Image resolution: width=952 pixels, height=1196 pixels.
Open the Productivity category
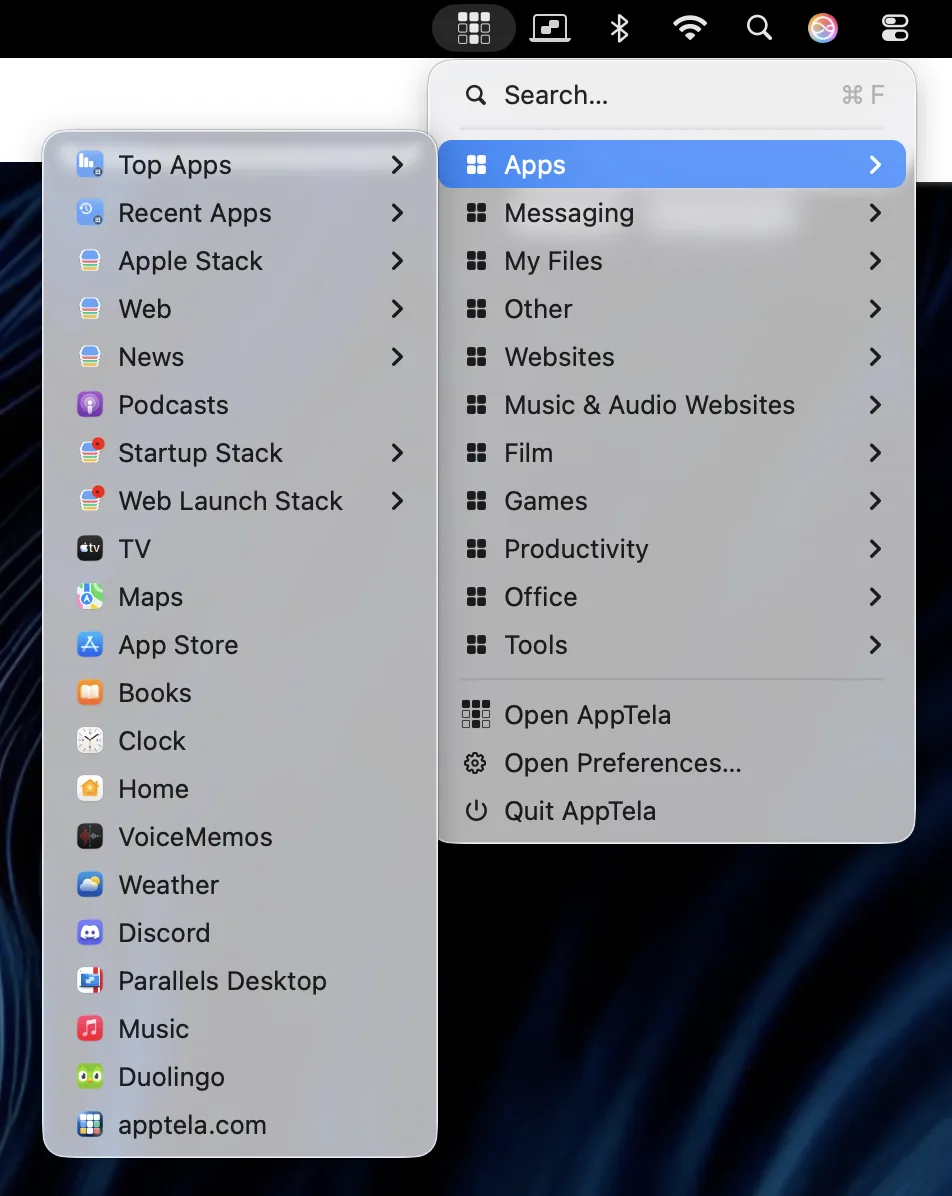pyautogui.click(x=671, y=549)
